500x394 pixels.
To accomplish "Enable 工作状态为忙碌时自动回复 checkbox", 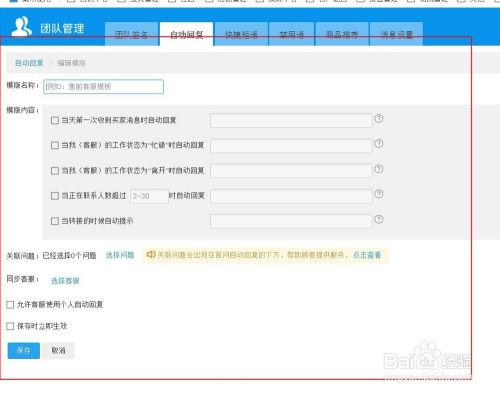I will click(55, 145).
